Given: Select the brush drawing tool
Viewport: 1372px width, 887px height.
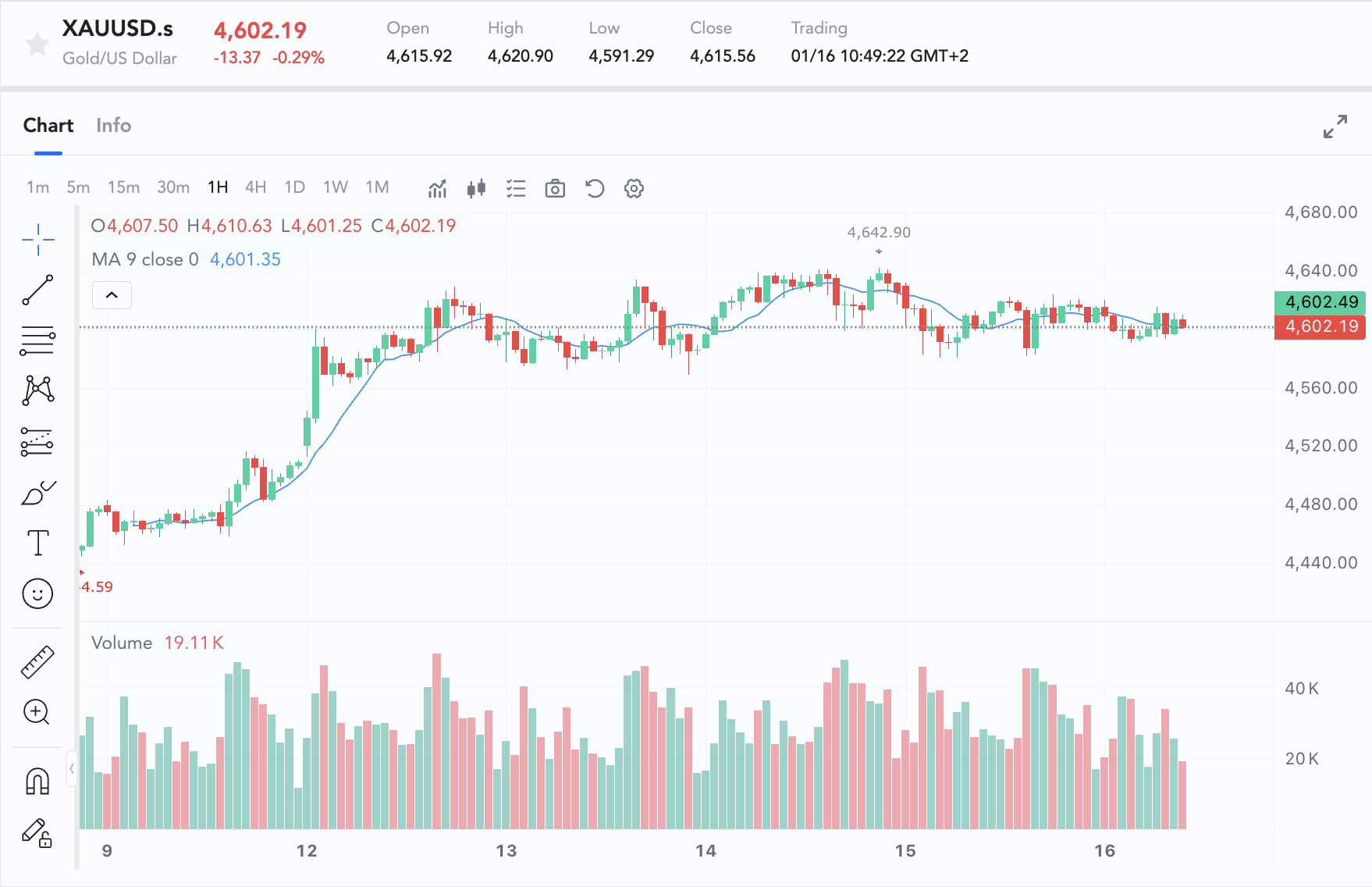Looking at the screenshot, I should point(37,493).
